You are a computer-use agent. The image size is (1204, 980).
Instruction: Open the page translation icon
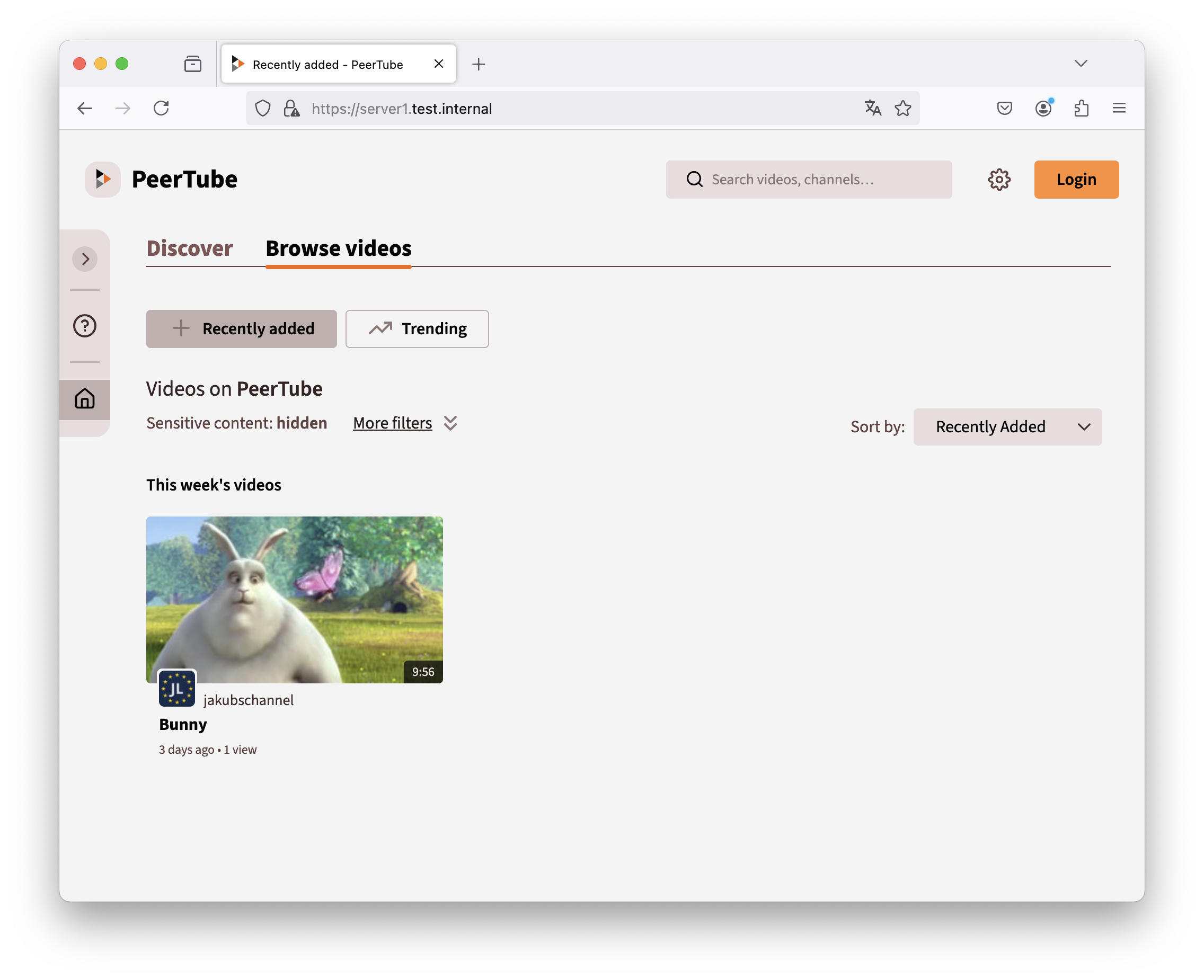[872, 109]
